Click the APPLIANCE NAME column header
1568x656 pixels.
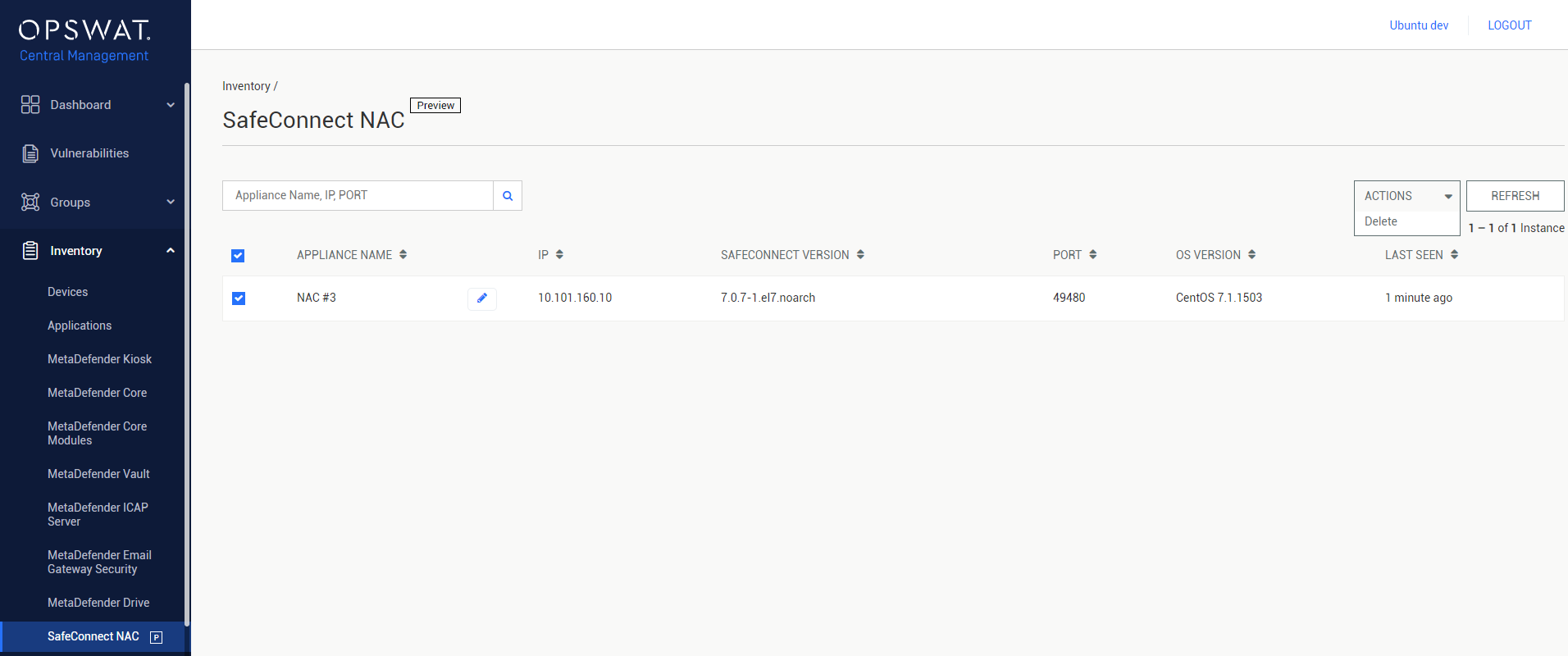(344, 255)
